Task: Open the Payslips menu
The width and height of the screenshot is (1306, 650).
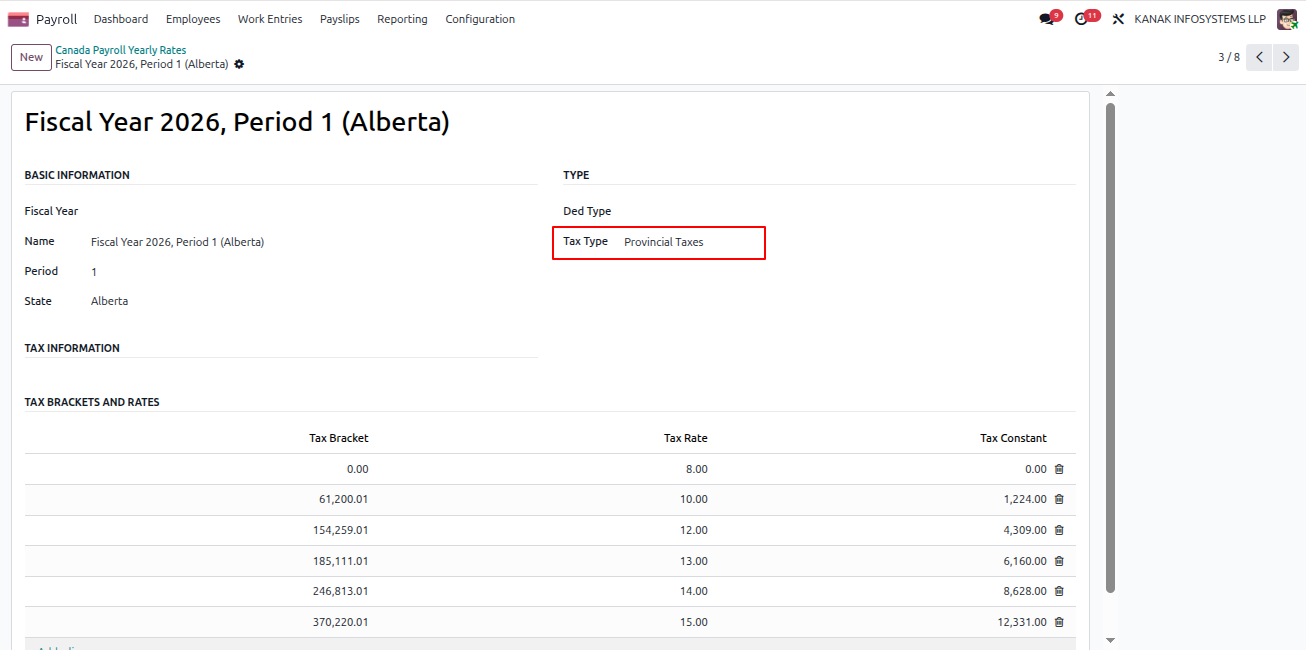Action: pyautogui.click(x=340, y=19)
